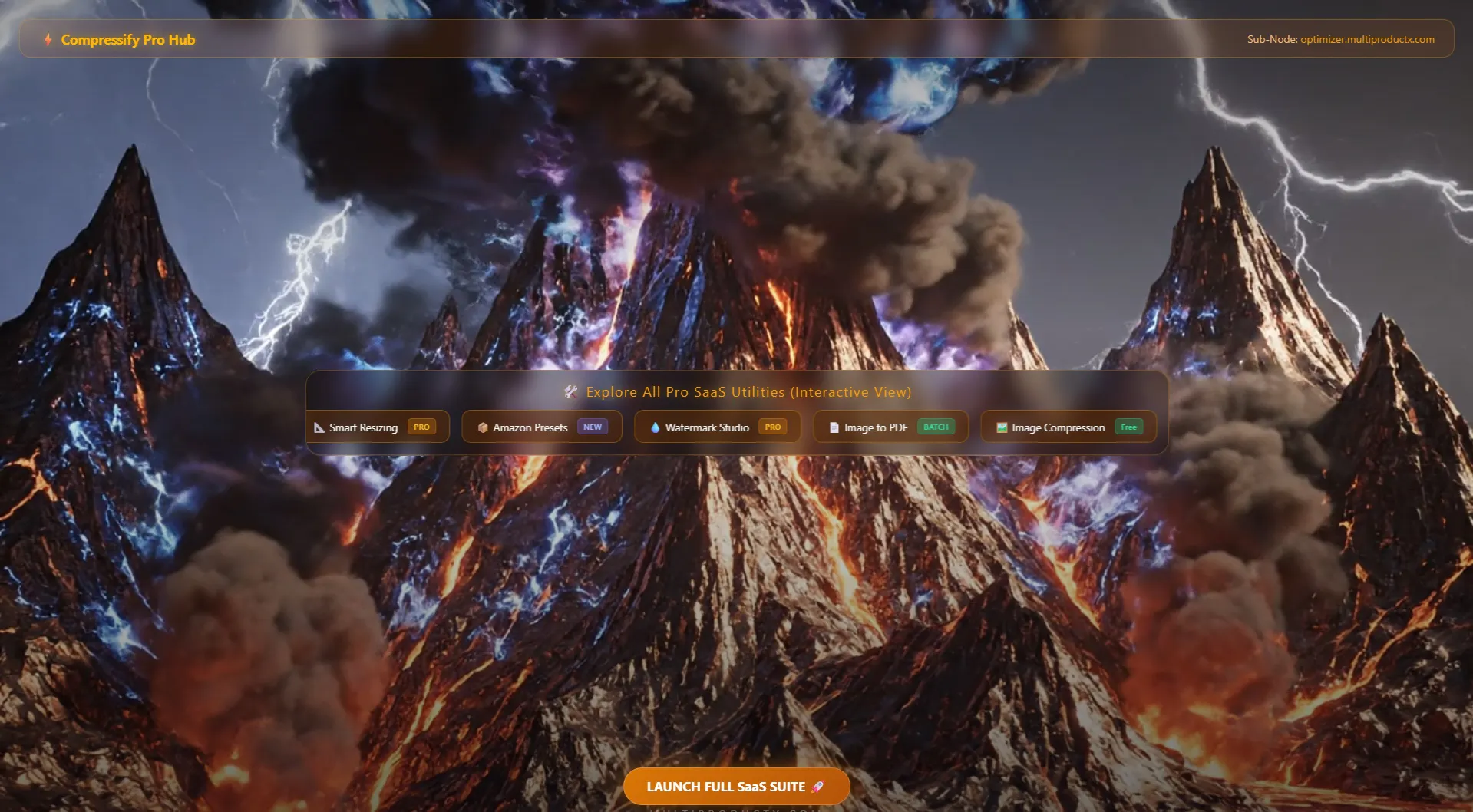The image size is (1473, 812).
Task: Click the BATCH badge on Image to PDF
Action: click(936, 427)
